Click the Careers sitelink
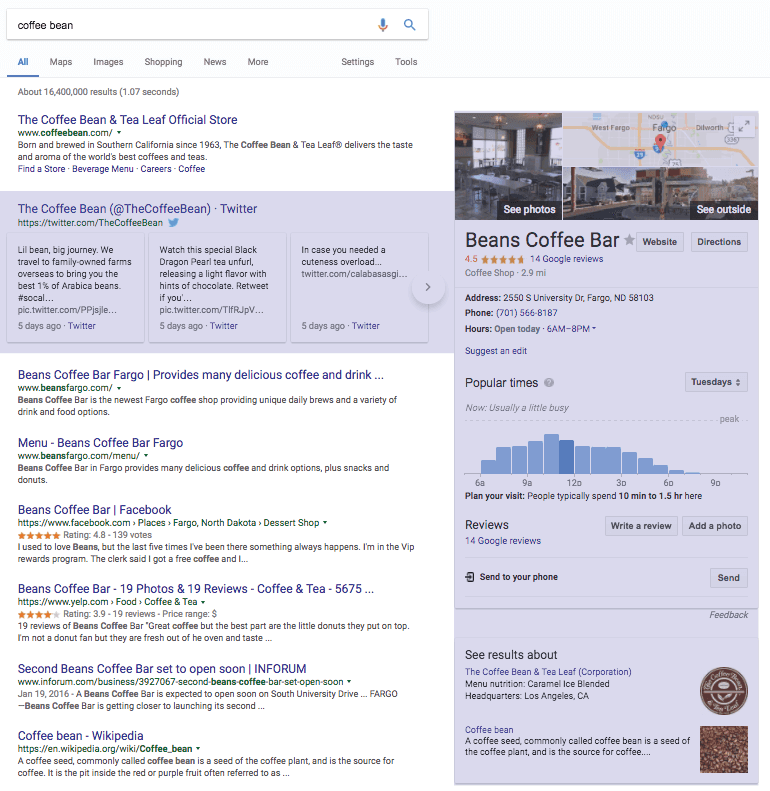770x791 pixels. [x=156, y=169]
